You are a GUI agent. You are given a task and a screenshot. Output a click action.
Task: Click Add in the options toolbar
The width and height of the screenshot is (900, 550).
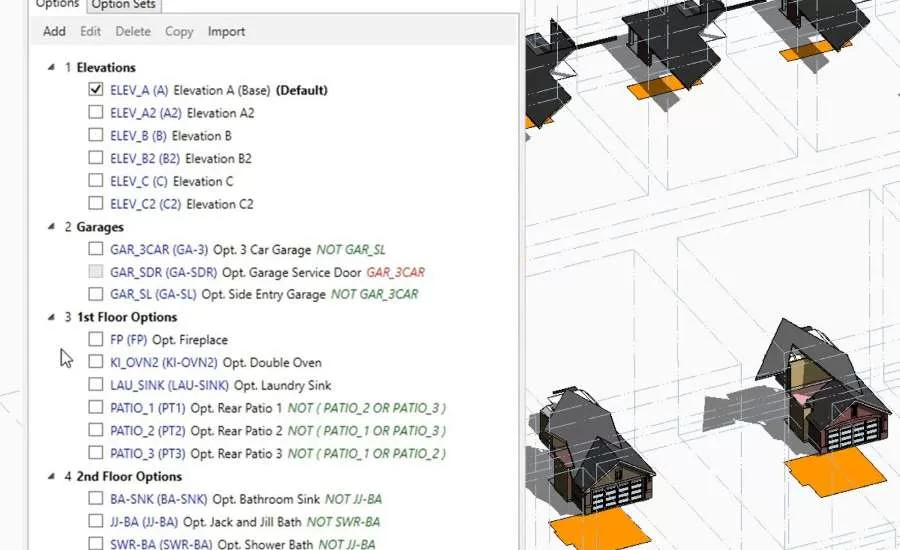[54, 32]
